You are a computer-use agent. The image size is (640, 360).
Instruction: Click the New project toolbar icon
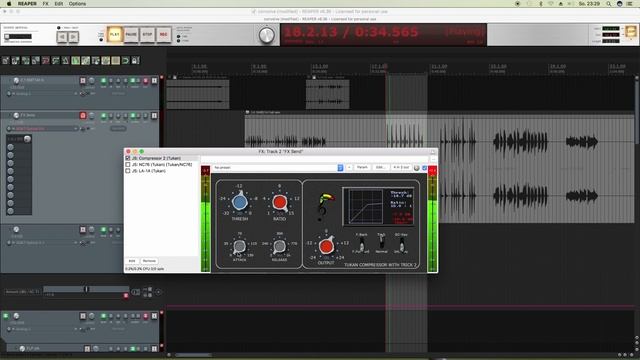pos(6,61)
